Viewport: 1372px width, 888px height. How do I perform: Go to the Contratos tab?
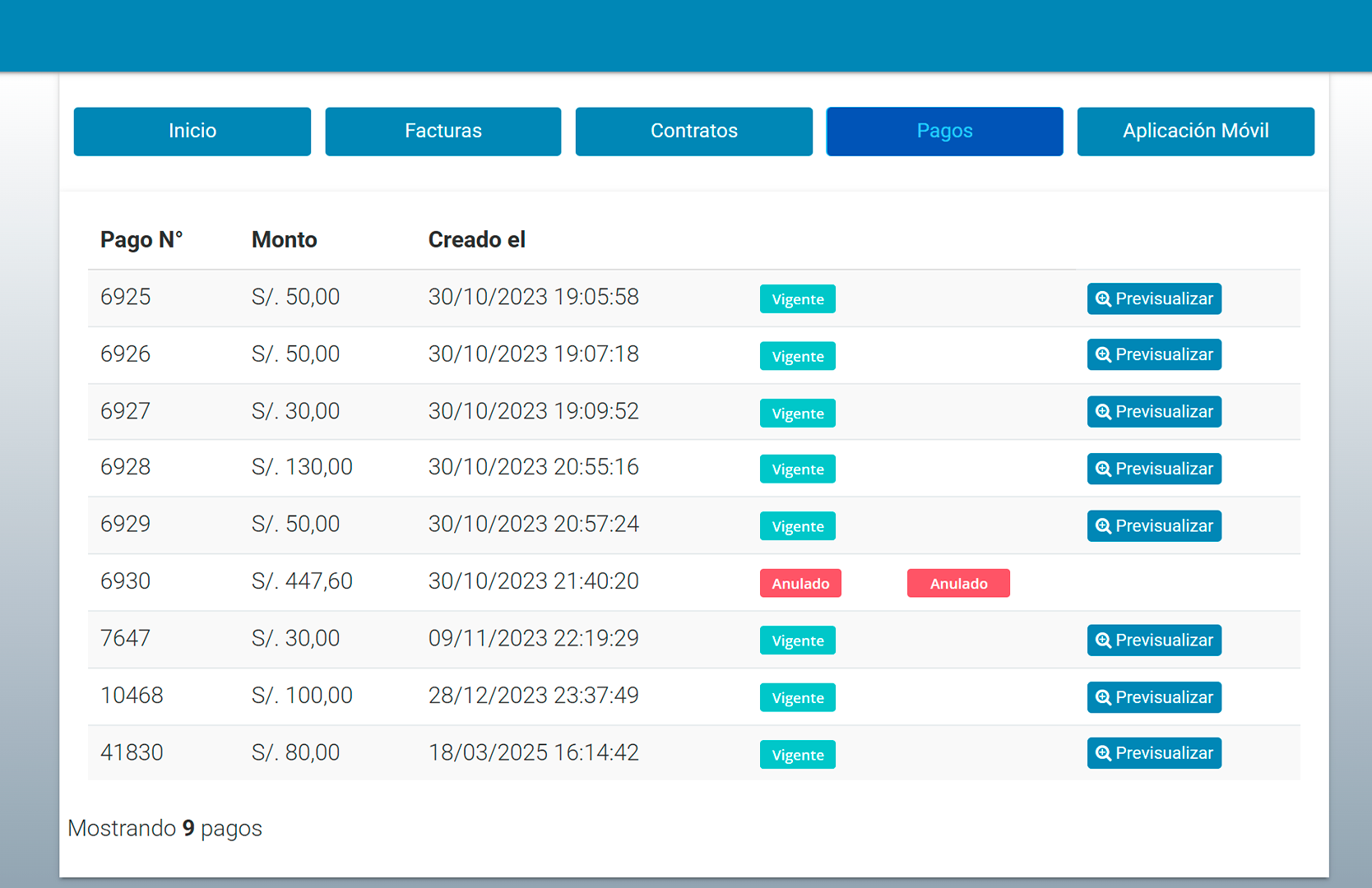[x=694, y=132]
